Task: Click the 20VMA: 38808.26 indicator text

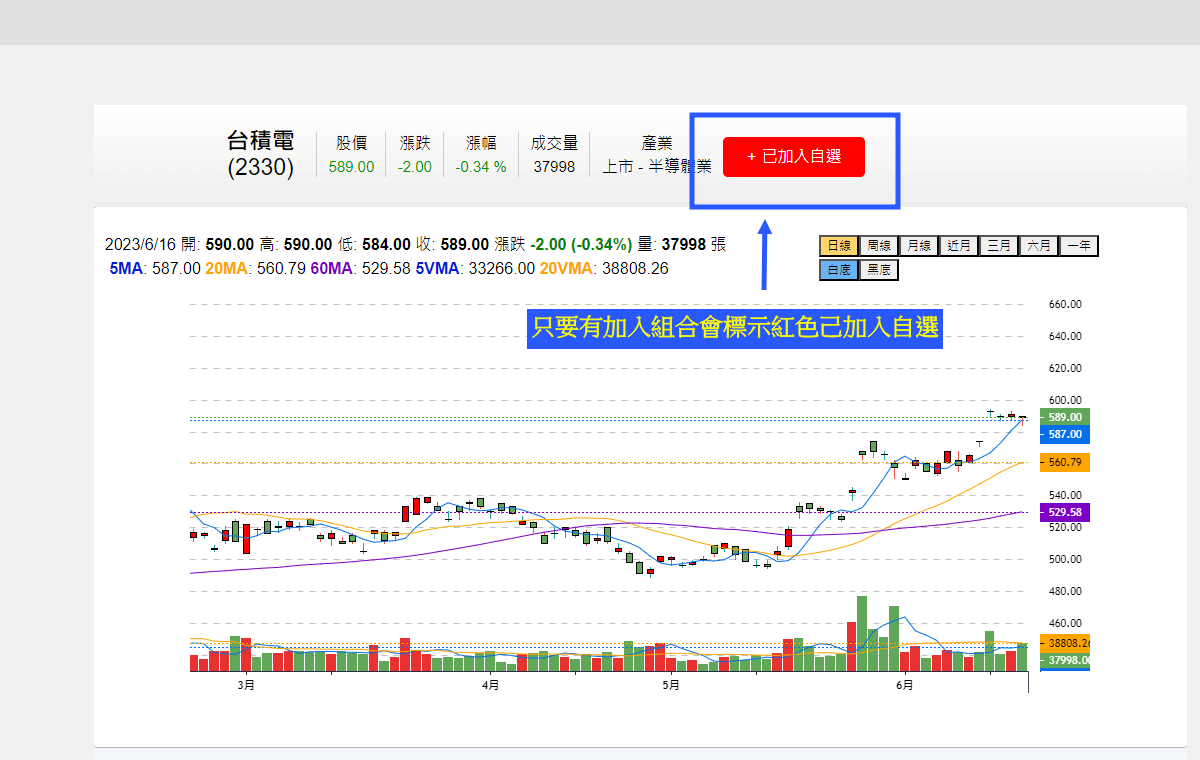Action: point(604,268)
